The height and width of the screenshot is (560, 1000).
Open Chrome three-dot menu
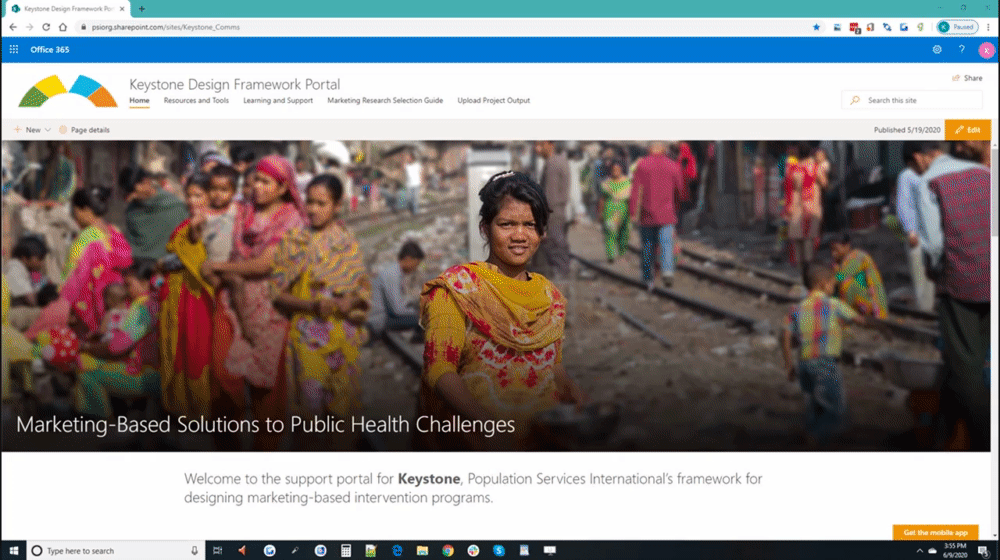(x=989, y=27)
